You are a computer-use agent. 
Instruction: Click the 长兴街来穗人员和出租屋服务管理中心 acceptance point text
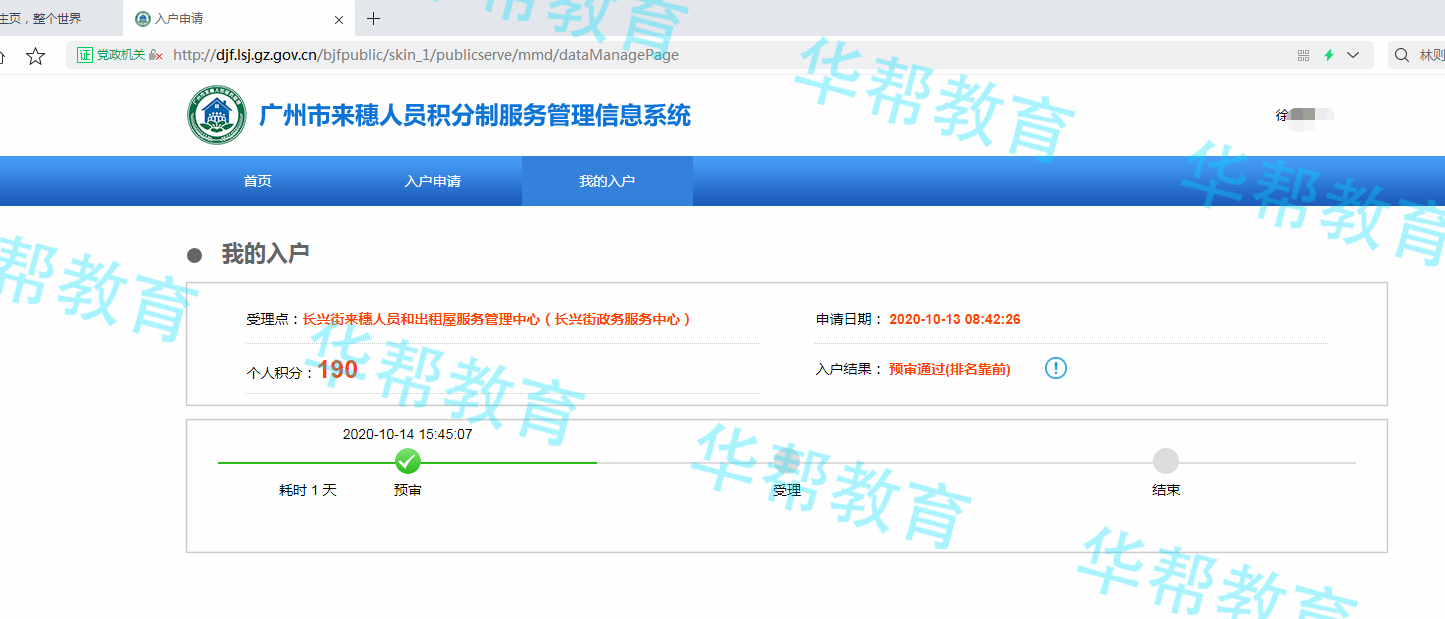click(x=497, y=319)
